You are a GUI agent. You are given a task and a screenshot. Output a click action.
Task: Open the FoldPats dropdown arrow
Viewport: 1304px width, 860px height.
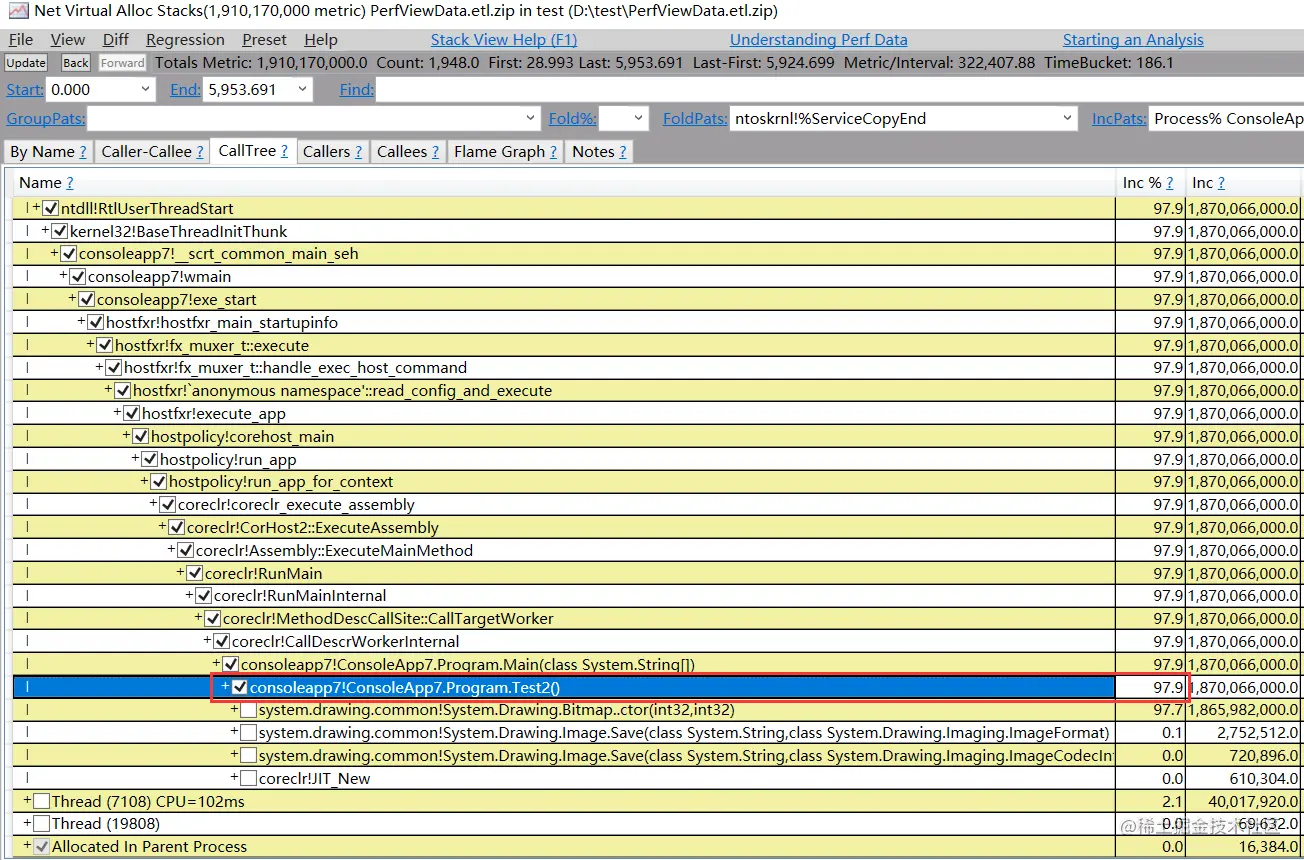1068,119
